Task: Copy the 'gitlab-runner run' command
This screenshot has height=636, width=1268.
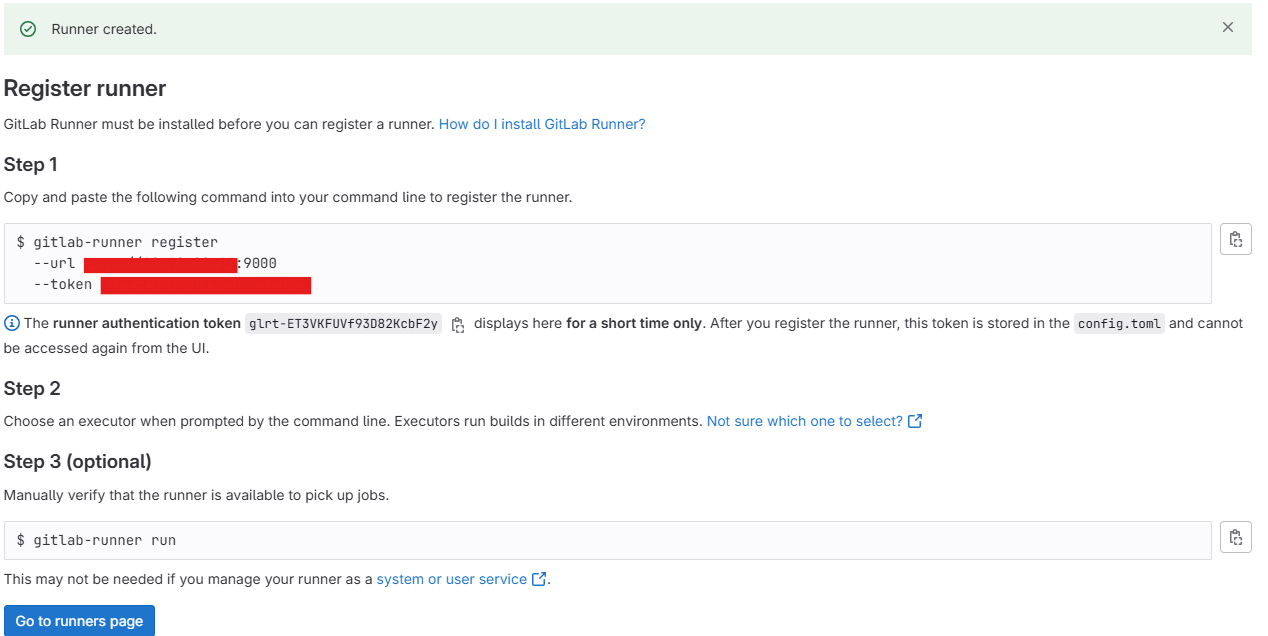Action: click(1236, 537)
